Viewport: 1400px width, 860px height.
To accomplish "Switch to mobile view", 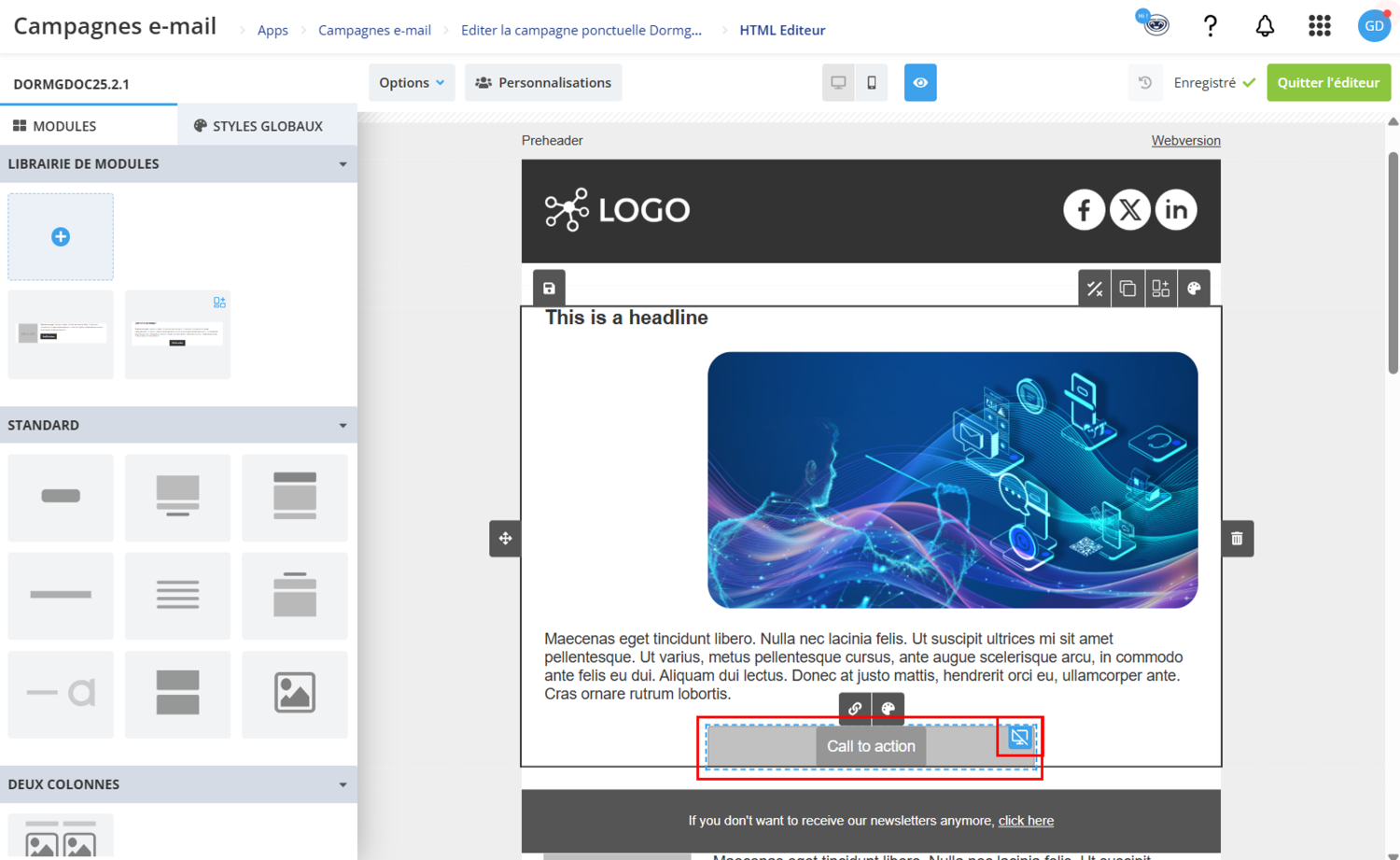I will tap(872, 83).
